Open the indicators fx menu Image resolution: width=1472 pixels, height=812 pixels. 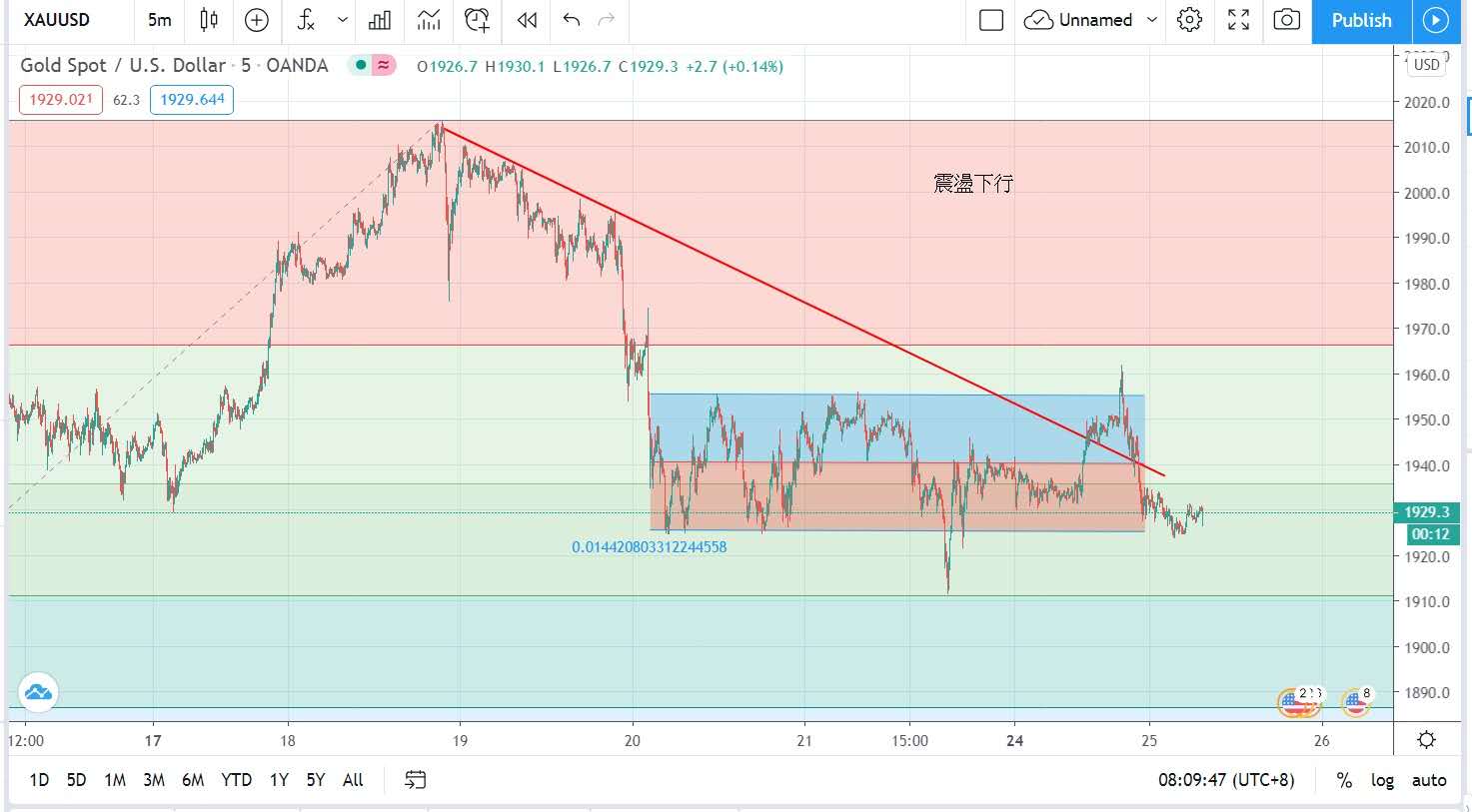tap(307, 20)
